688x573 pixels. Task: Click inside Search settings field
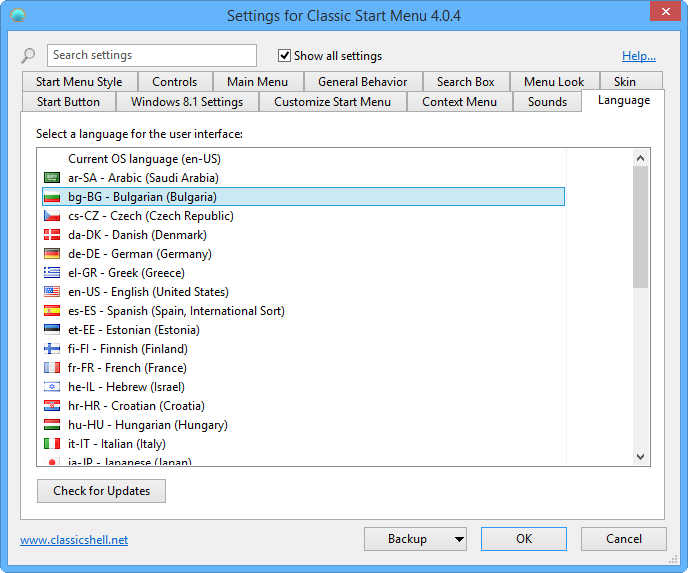click(152, 55)
